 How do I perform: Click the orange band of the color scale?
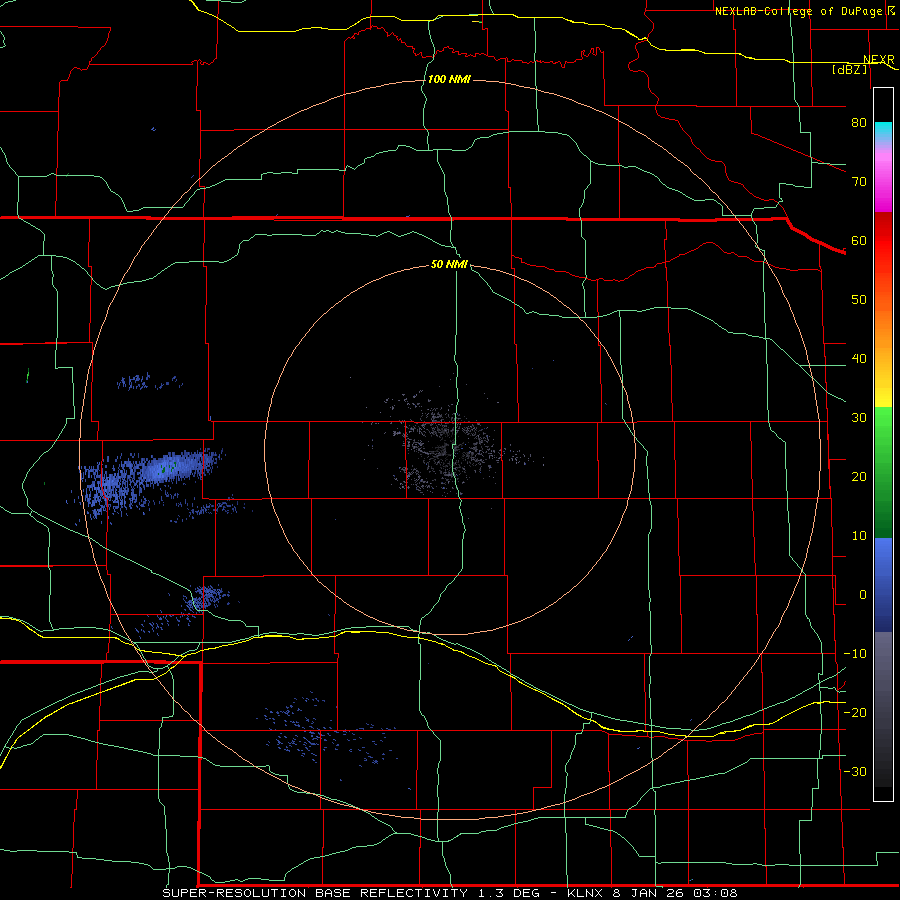(x=883, y=330)
